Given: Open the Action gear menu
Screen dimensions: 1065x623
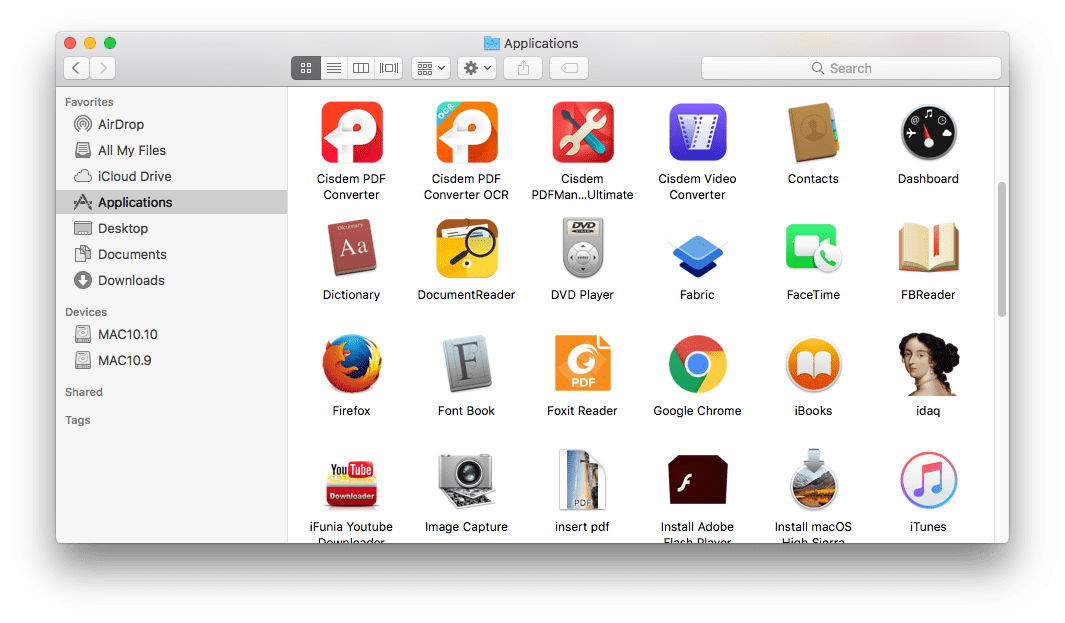Looking at the screenshot, I should click(x=477, y=68).
